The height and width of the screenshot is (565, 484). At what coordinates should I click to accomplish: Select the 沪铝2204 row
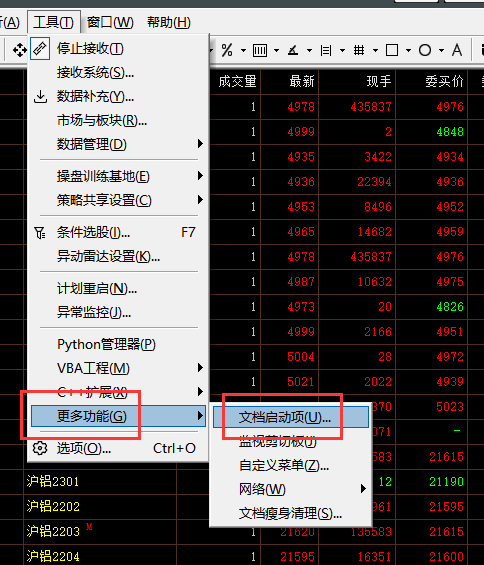[x=53, y=556]
